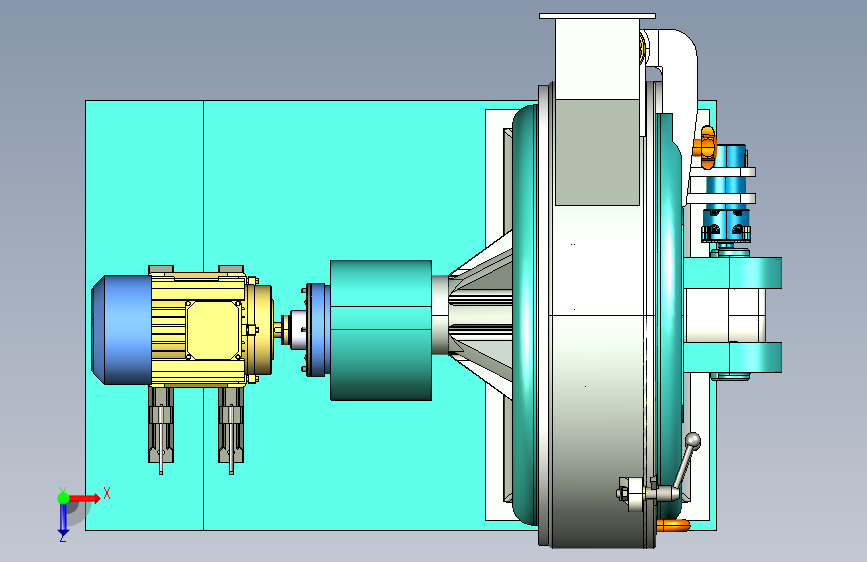The height and width of the screenshot is (562, 867).
Task: Select the grey fan casing center band
Action: tap(597, 376)
